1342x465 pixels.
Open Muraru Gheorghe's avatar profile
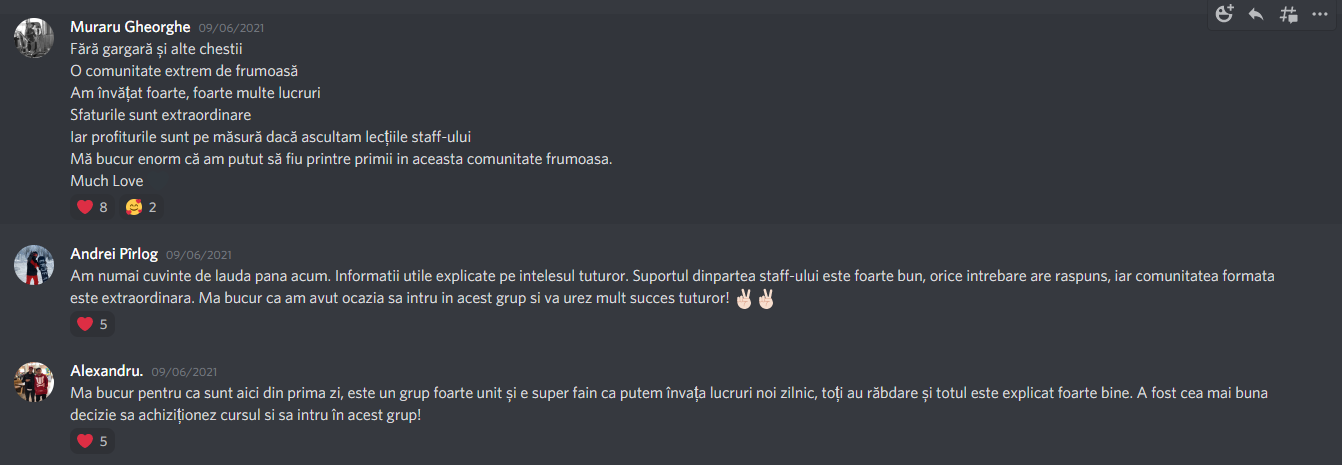(x=34, y=37)
